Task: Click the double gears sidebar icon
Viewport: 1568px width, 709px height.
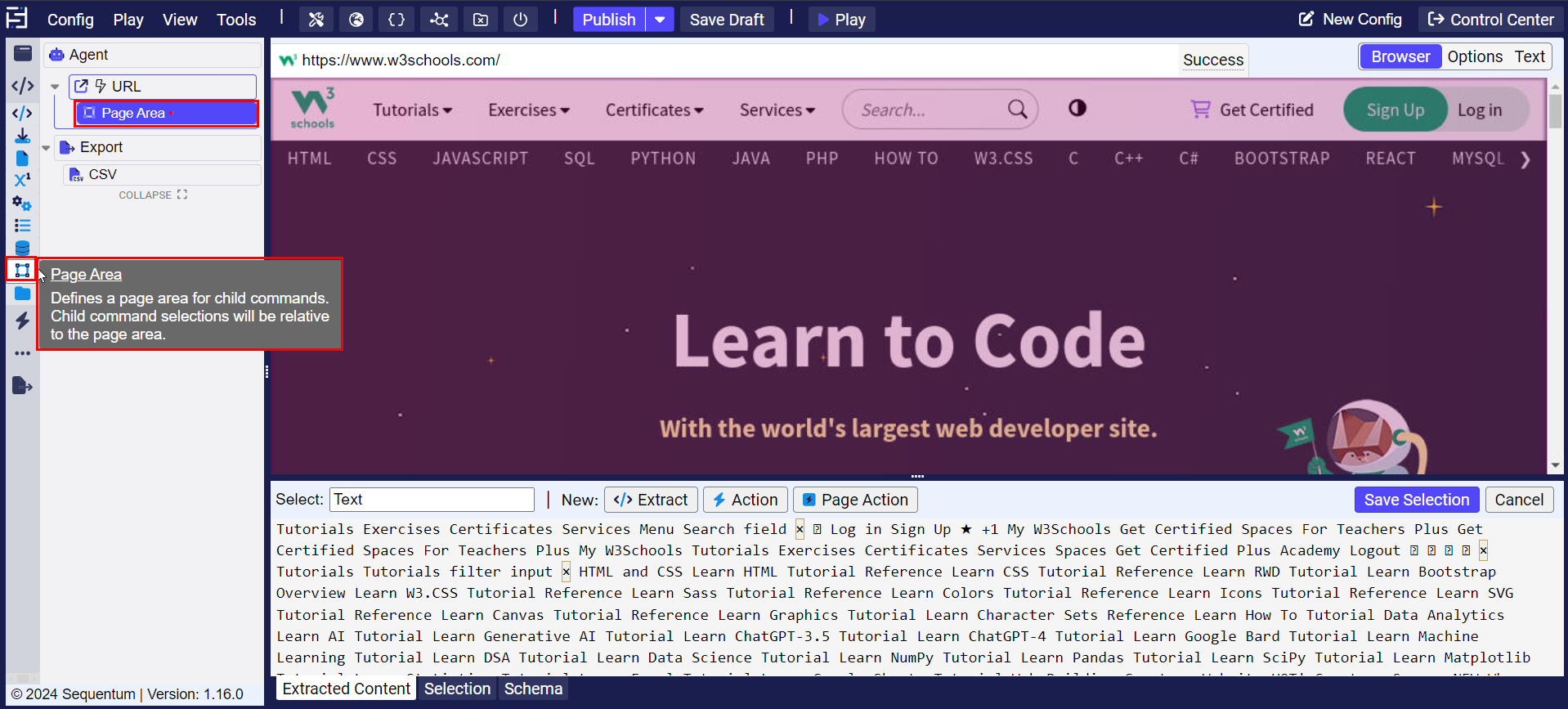Action: click(x=23, y=203)
